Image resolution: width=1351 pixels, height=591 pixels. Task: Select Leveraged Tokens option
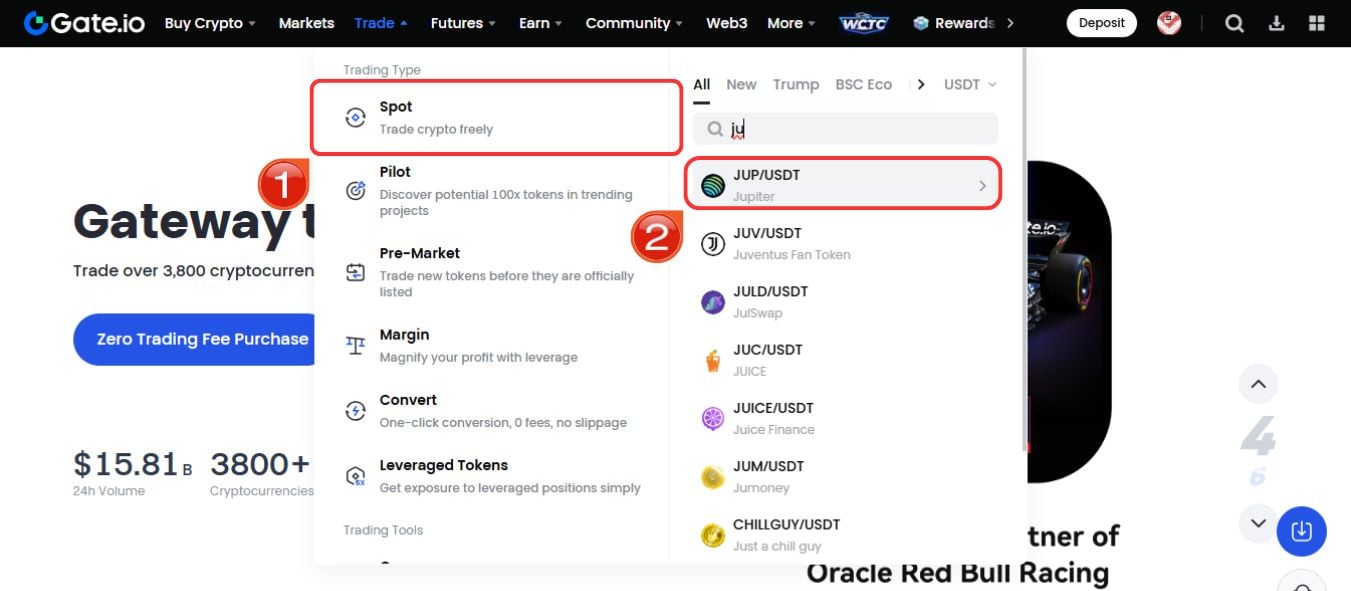pos(491,476)
